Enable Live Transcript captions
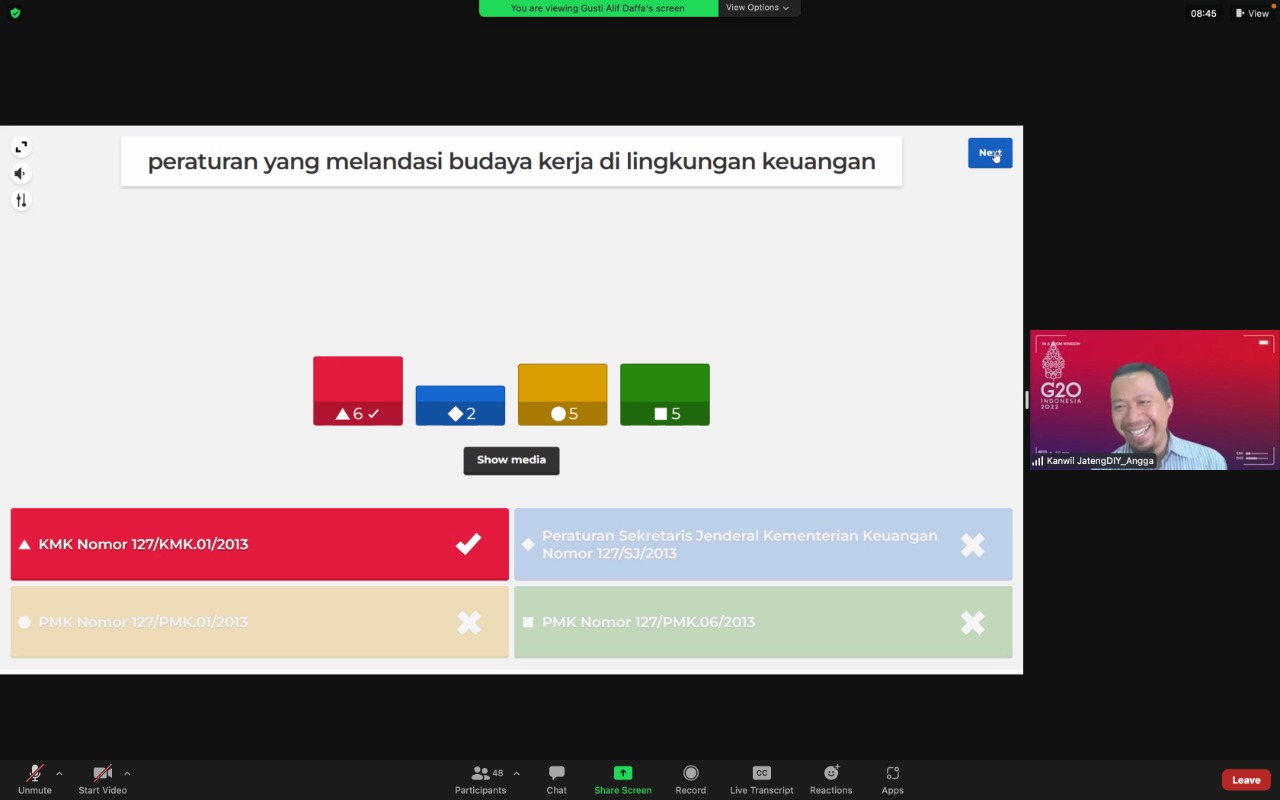1280x800 pixels. pyautogui.click(x=761, y=779)
